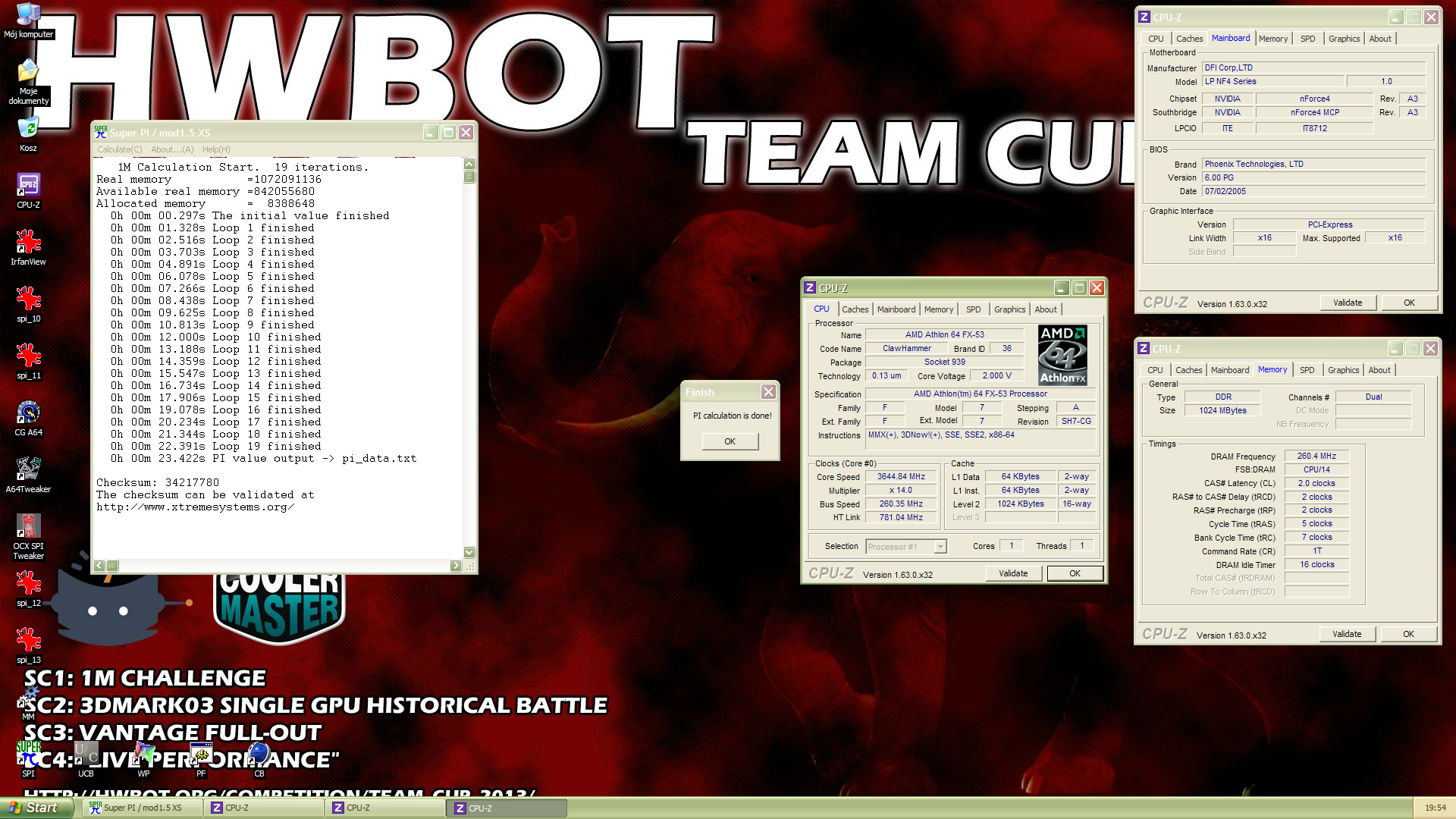
Task: Launch CPU-Z from the desktop shortcut
Action: click(x=28, y=190)
